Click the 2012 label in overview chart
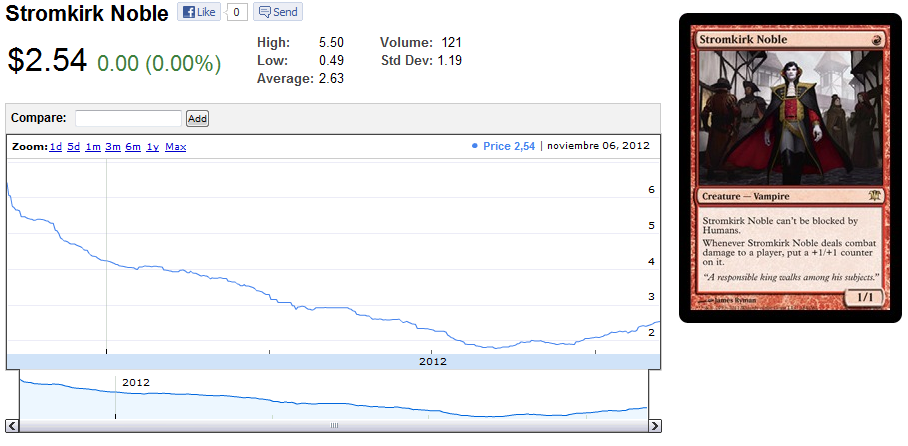The image size is (908, 446). point(136,382)
